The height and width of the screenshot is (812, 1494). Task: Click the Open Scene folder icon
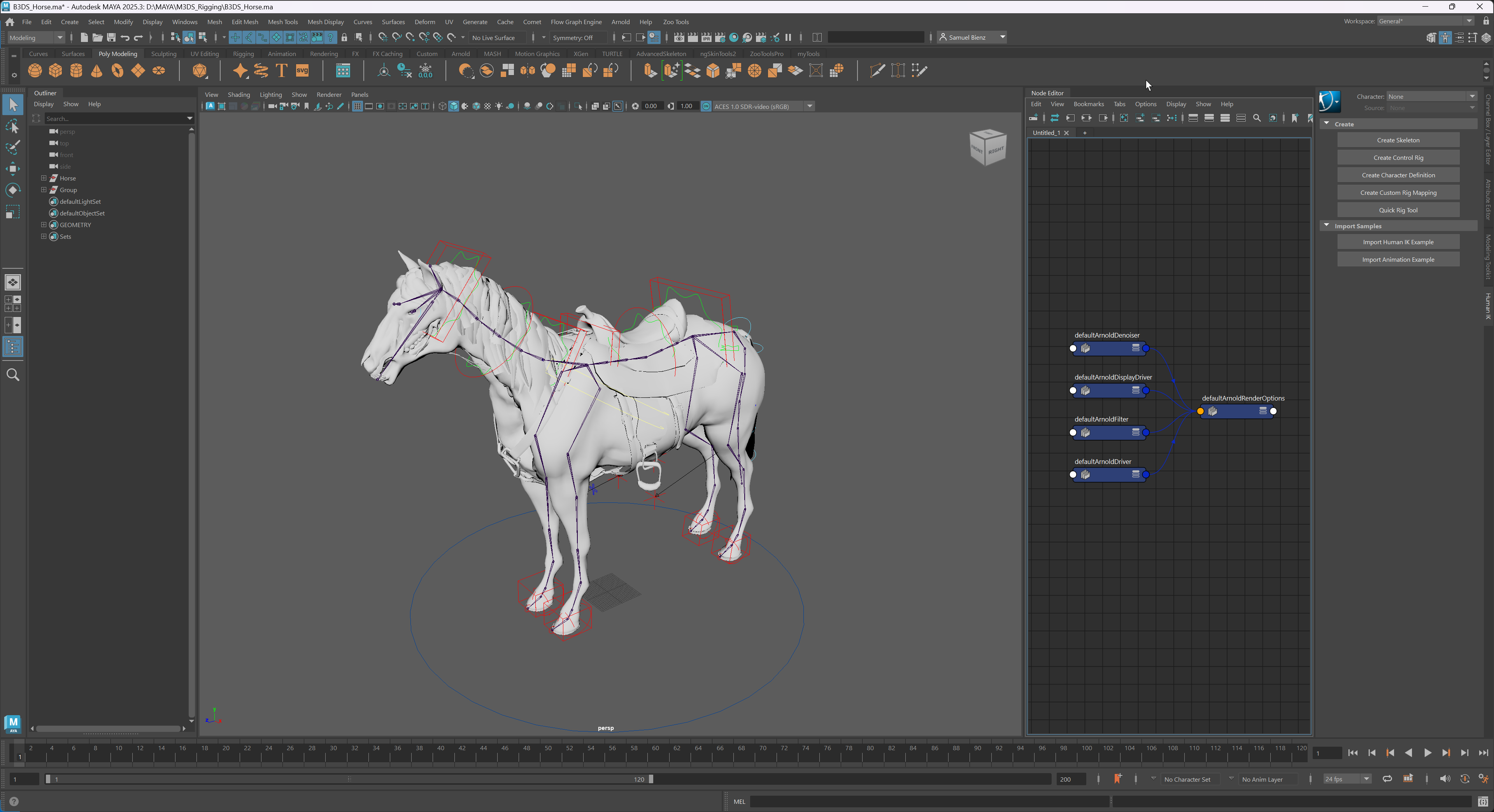(97, 38)
